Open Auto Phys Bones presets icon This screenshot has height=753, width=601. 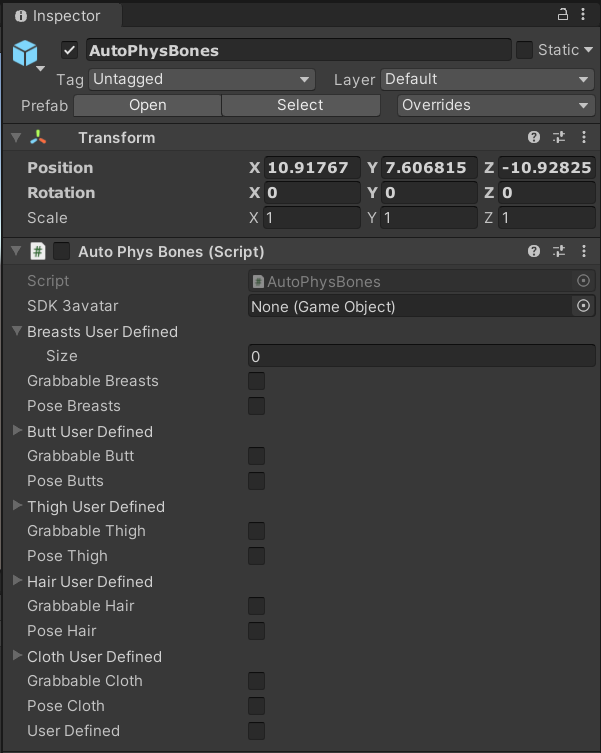pyautogui.click(x=559, y=252)
